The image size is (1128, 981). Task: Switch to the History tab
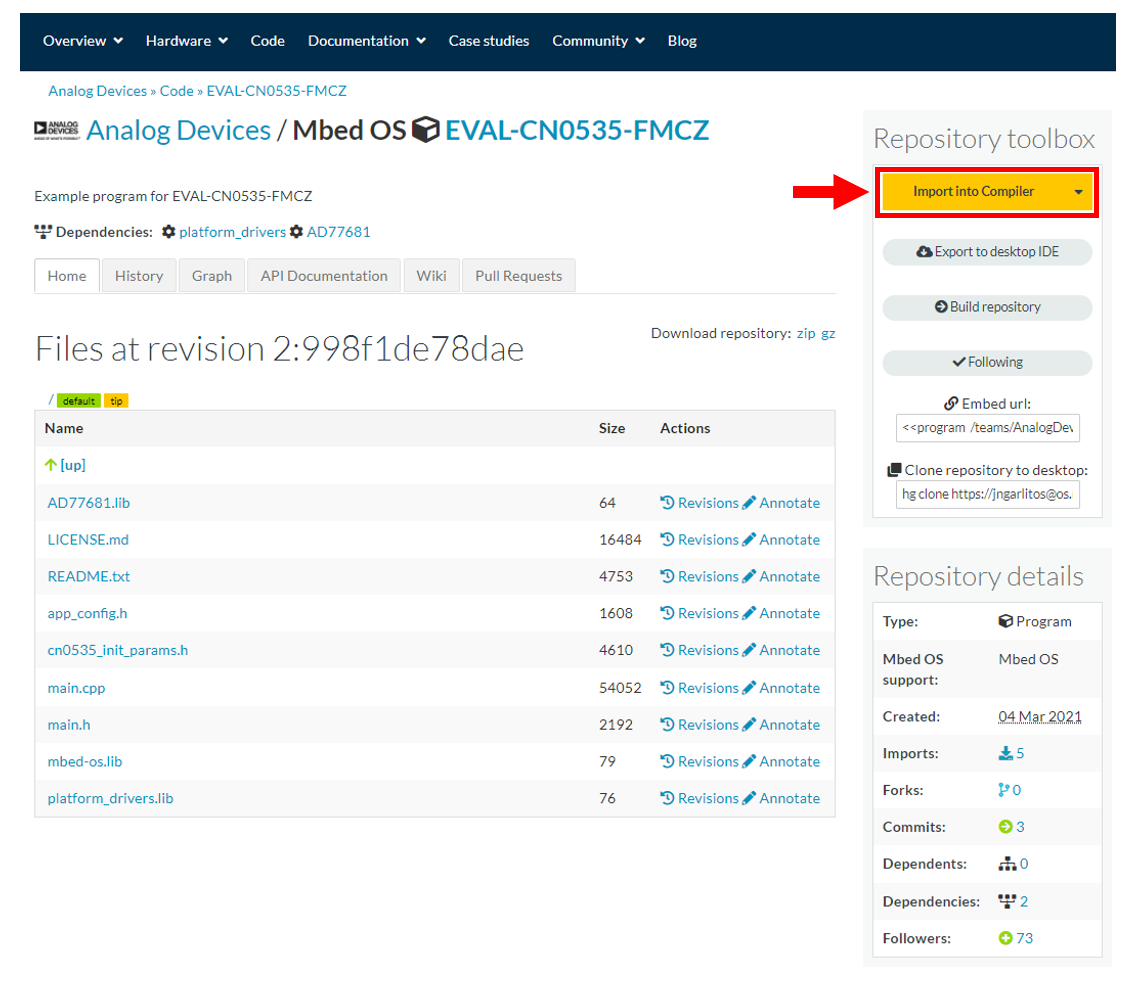click(139, 276)
